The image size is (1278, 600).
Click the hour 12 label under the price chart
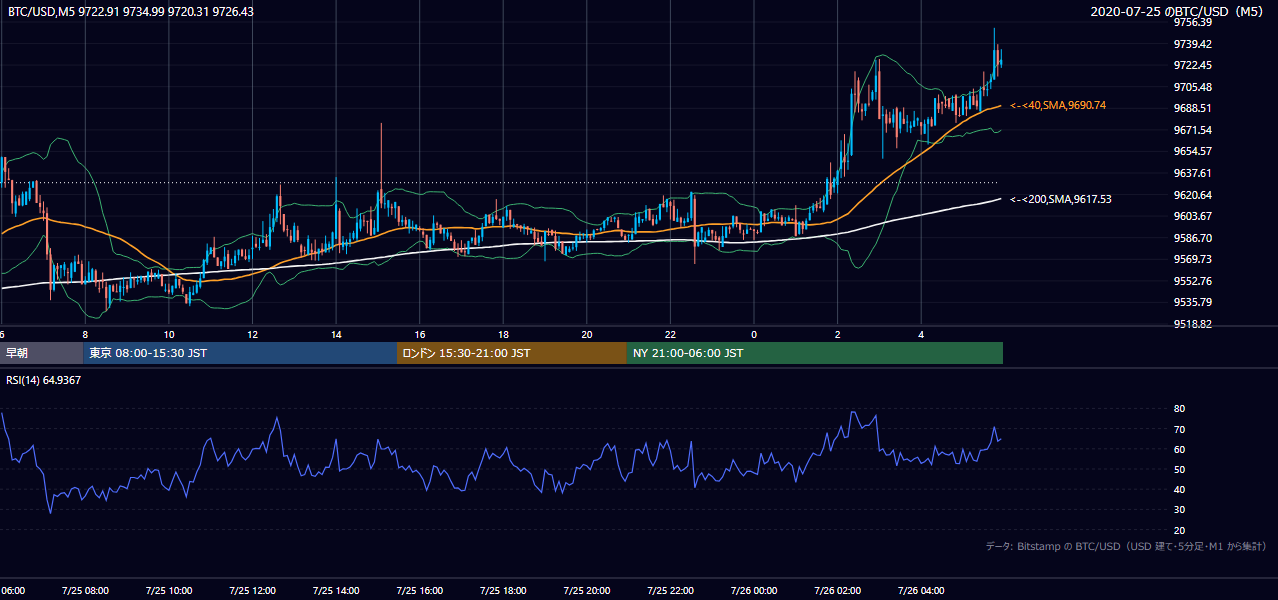click(x=253, y=334)
